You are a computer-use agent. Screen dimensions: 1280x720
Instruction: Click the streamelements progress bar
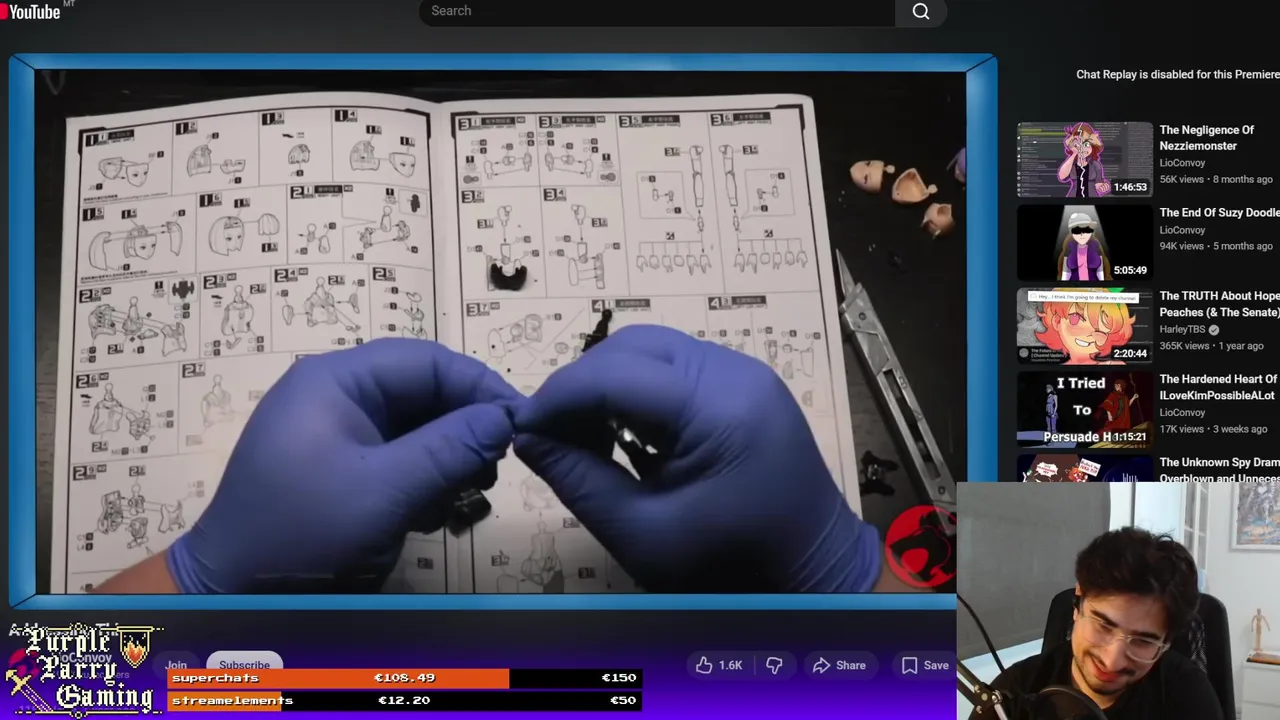(x=404, y=700)
